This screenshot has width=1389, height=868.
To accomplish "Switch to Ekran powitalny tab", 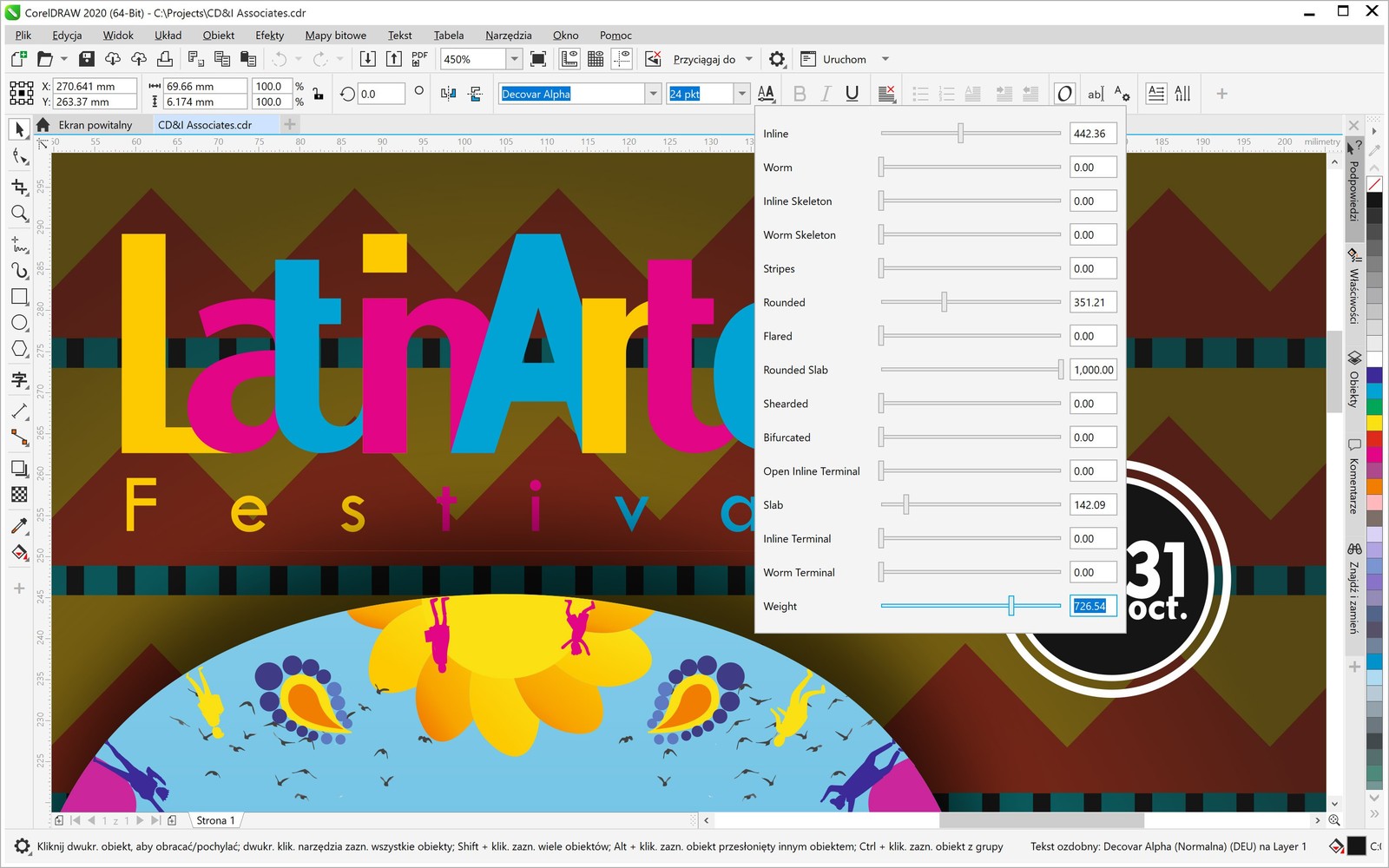I will (95, 125).
